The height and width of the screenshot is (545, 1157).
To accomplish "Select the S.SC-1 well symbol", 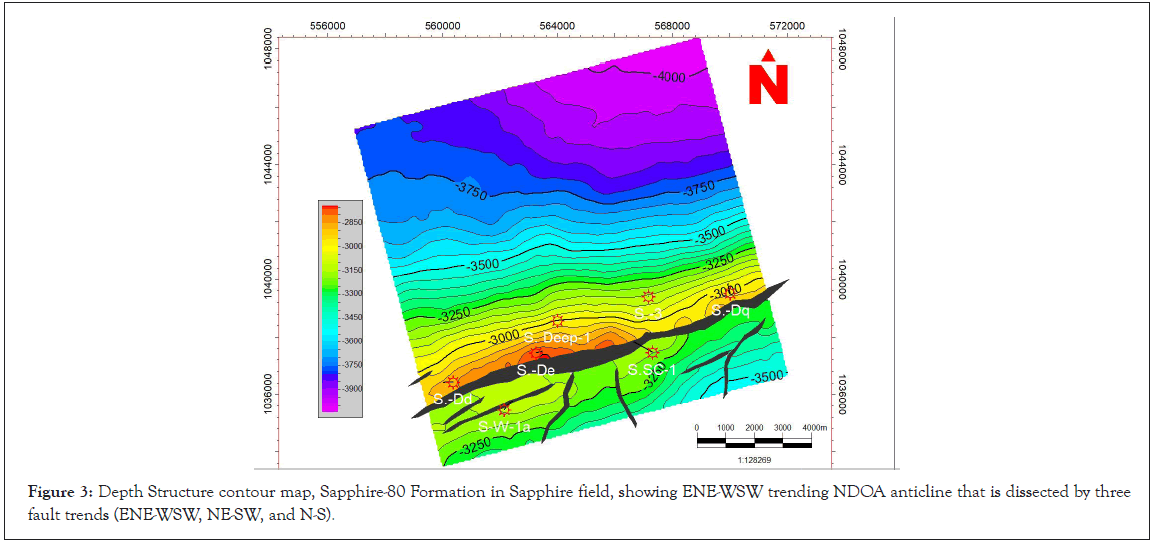I will [x=653, y=352].
